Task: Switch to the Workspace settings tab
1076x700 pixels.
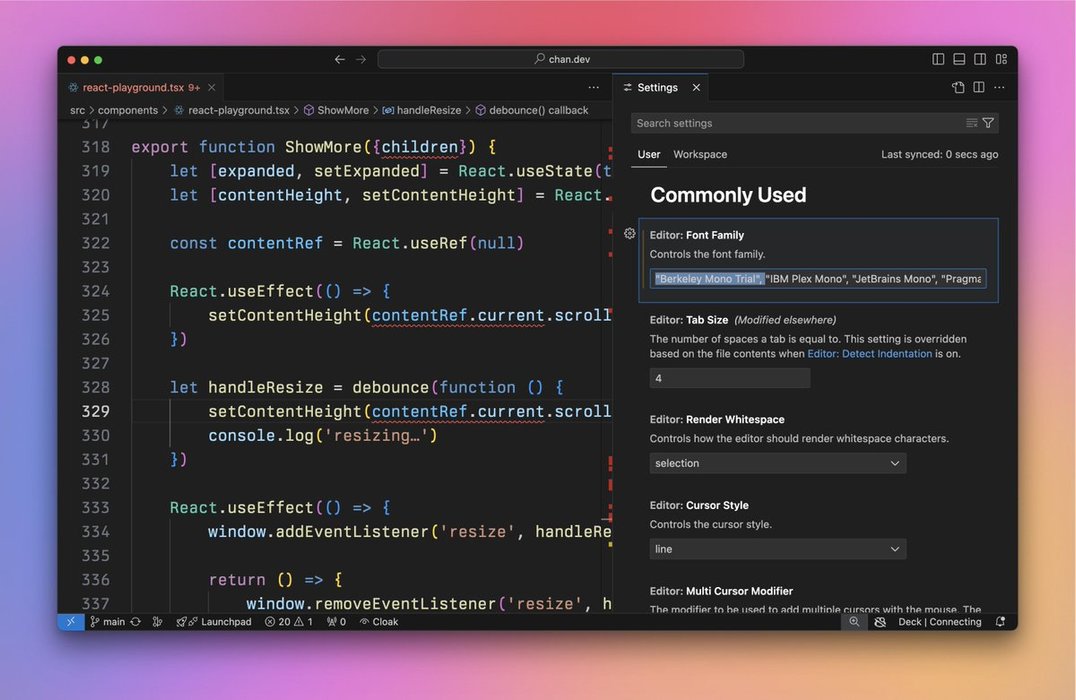Action: (x=700, y=155)
